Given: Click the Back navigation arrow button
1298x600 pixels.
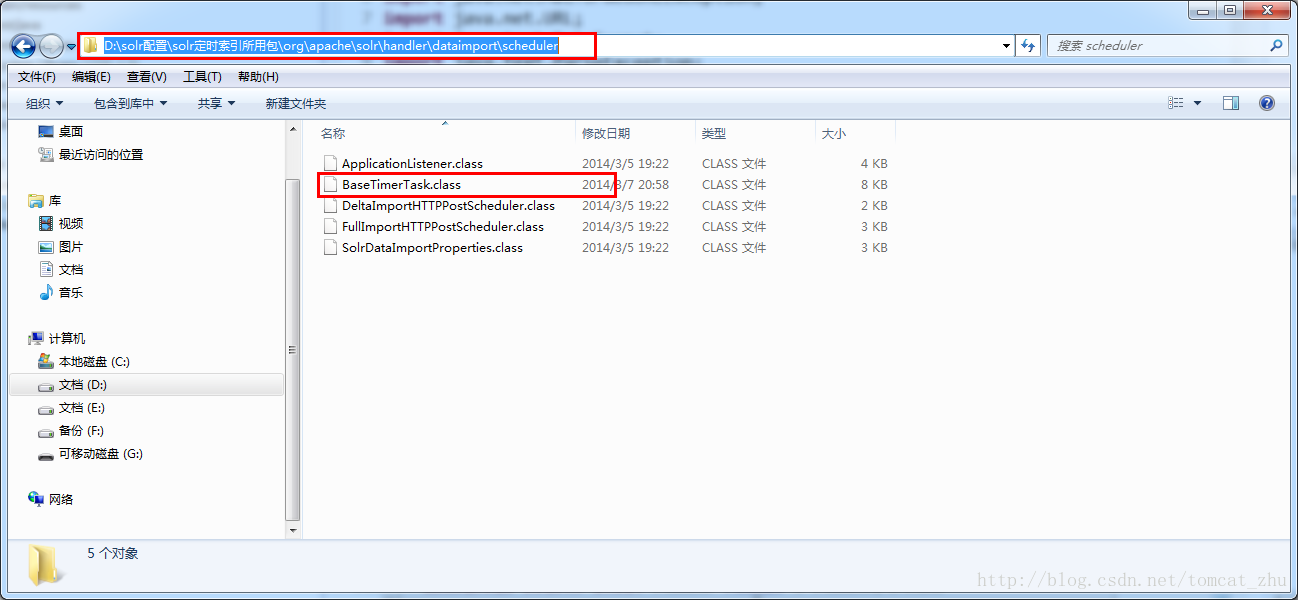Looking at the screenshot, I should click(24, 46).
